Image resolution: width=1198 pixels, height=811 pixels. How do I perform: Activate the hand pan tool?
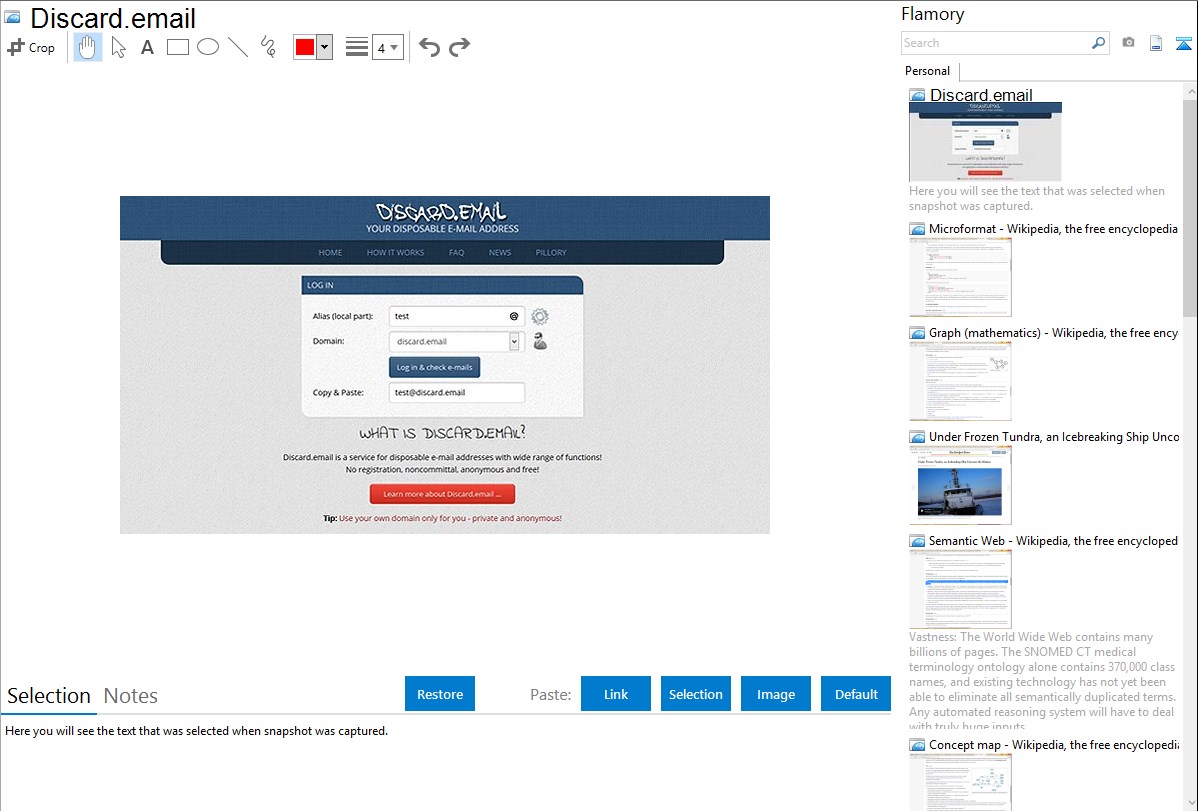pos(87,47)
